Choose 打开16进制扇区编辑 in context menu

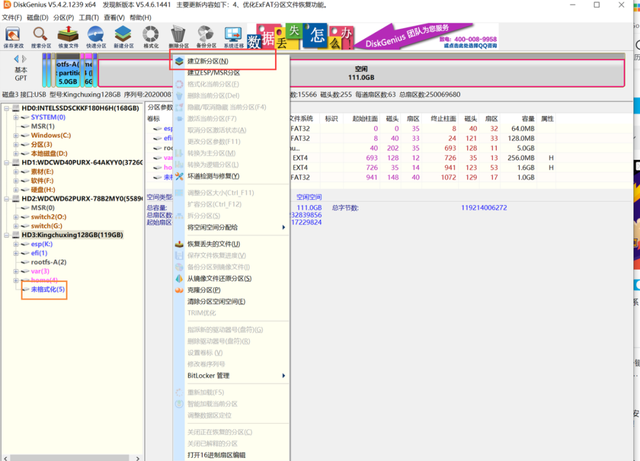point(231,455)
